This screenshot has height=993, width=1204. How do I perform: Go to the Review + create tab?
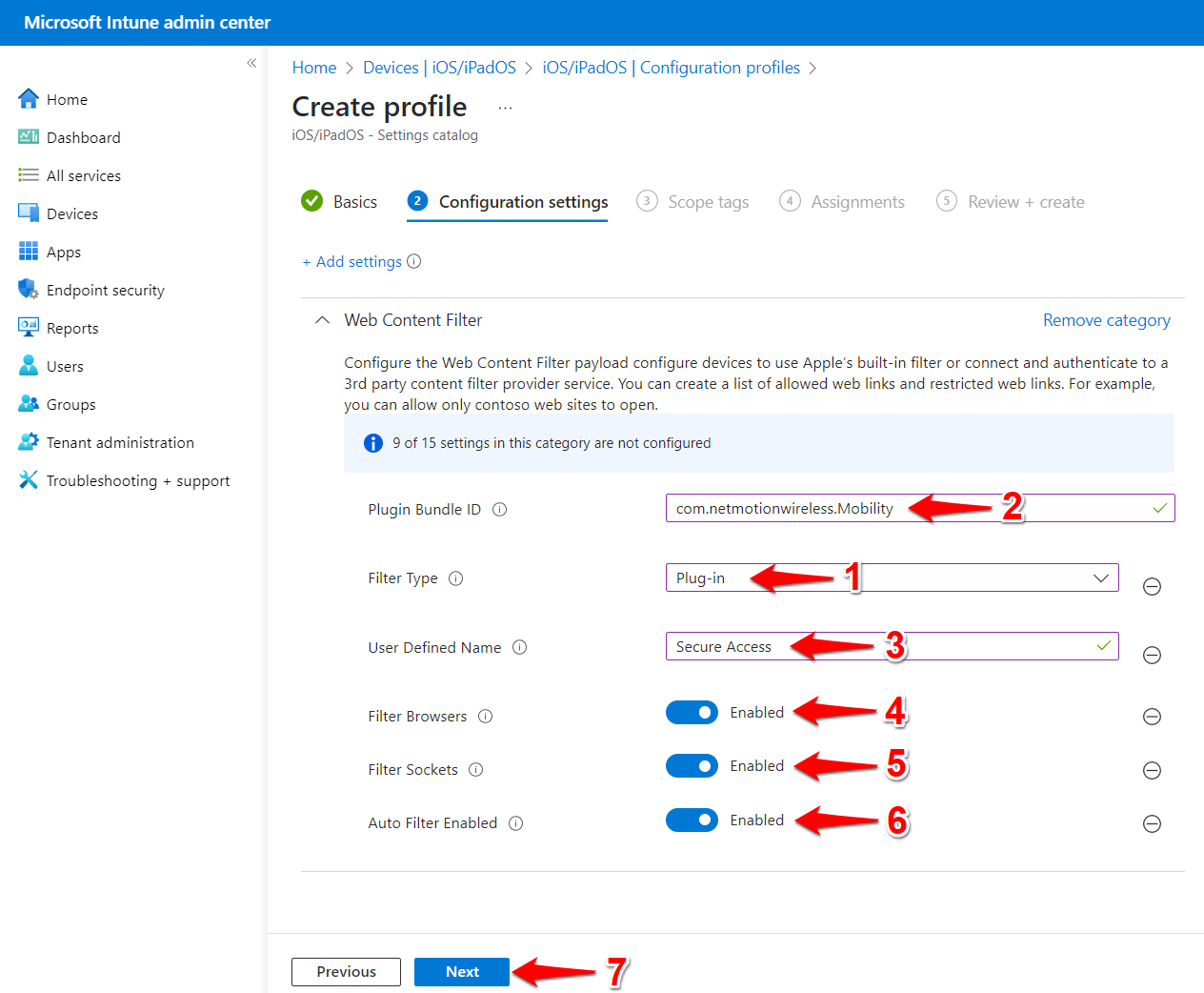(1011, 202)
